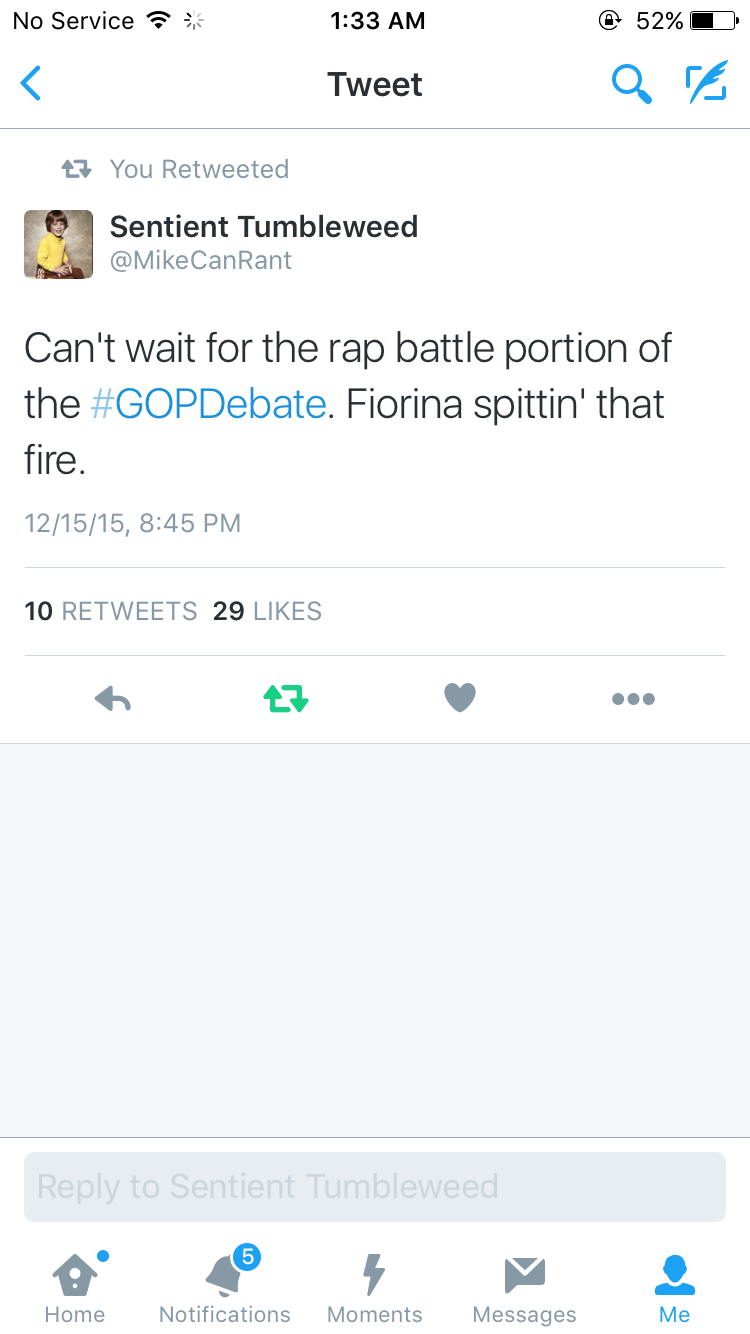
Task: Like the tweet with heart icon
Action: pyautogui.click(x=460, y=698)
